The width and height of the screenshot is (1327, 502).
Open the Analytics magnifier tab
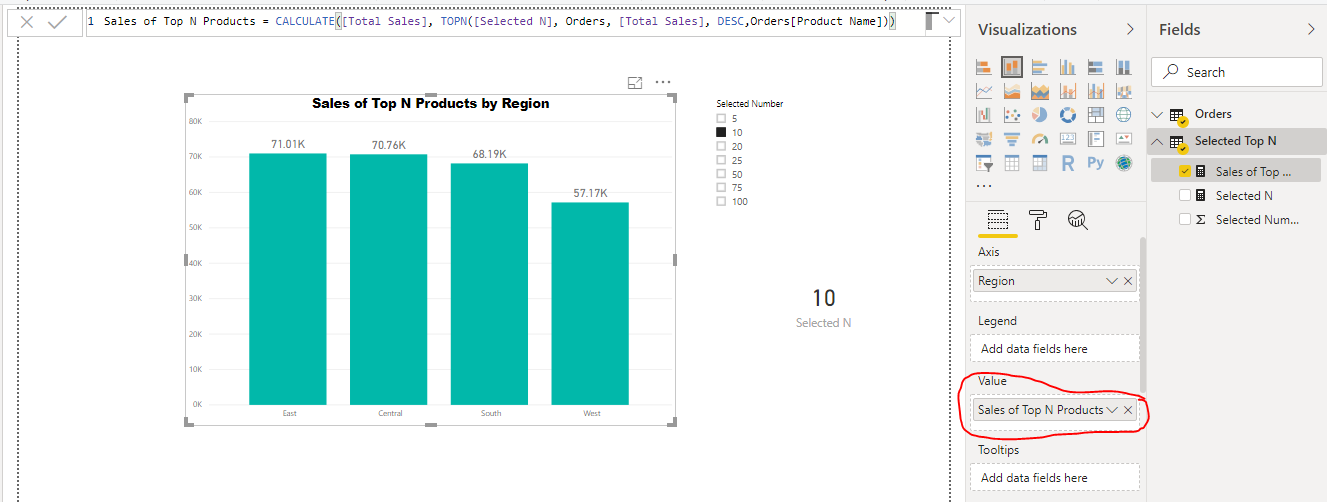pos(1077,220)
